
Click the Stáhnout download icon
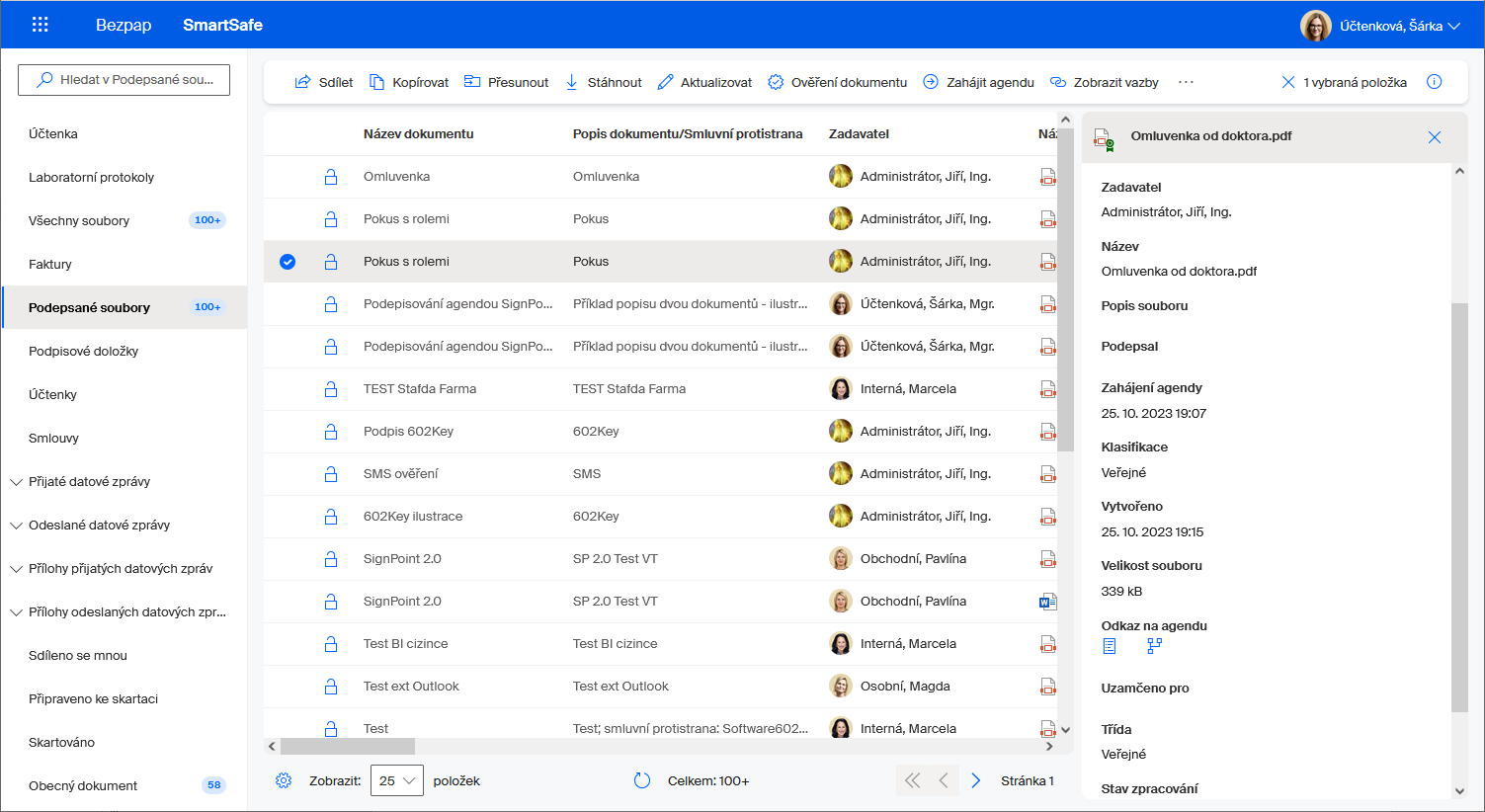click(572, 82)
